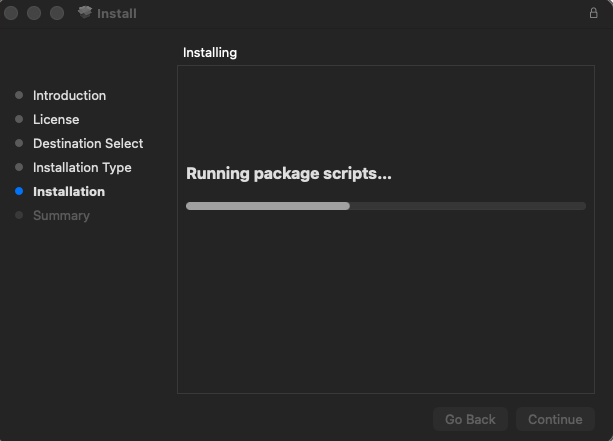Viewport: 613px width, 441px height.
Task: Select the License step label
Action: [56, 120]
